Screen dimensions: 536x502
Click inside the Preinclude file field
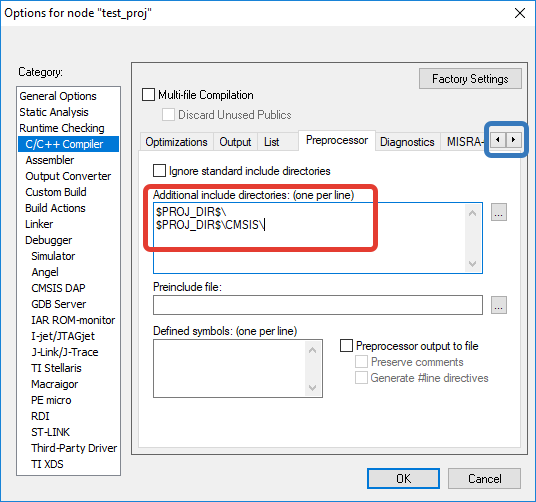(318, 305)
